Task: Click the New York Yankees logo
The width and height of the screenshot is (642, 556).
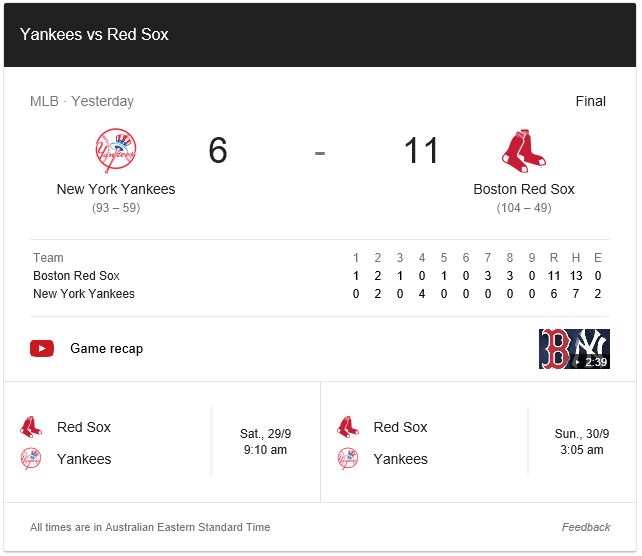Action: pos(115,151)
